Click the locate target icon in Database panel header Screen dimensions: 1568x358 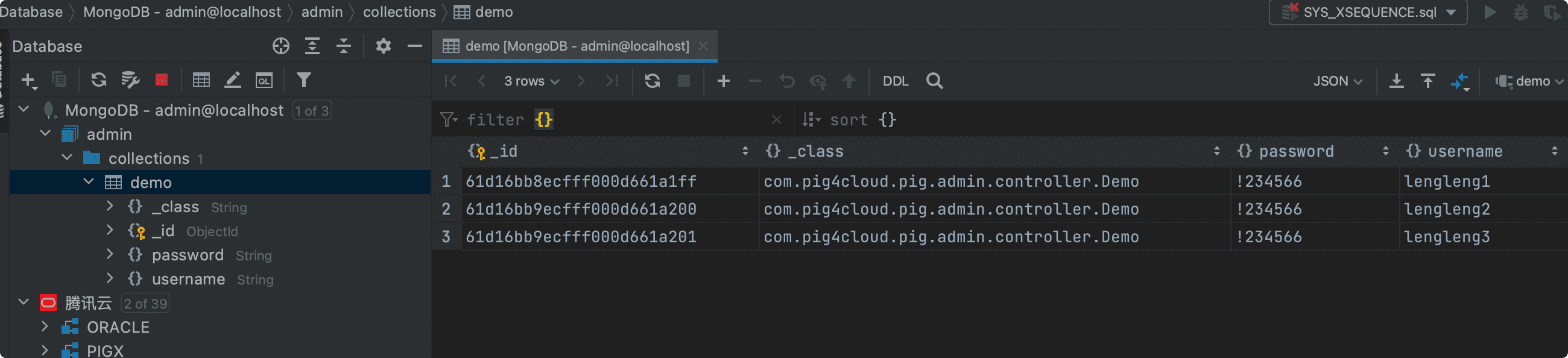point(280,46)
